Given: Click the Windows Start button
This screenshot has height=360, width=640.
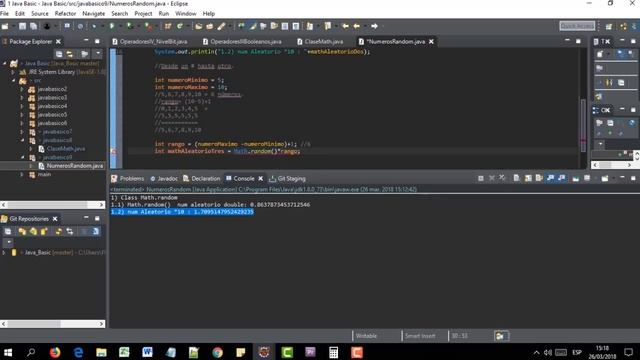Looking at the screenshot, I should tap(8, 352).
